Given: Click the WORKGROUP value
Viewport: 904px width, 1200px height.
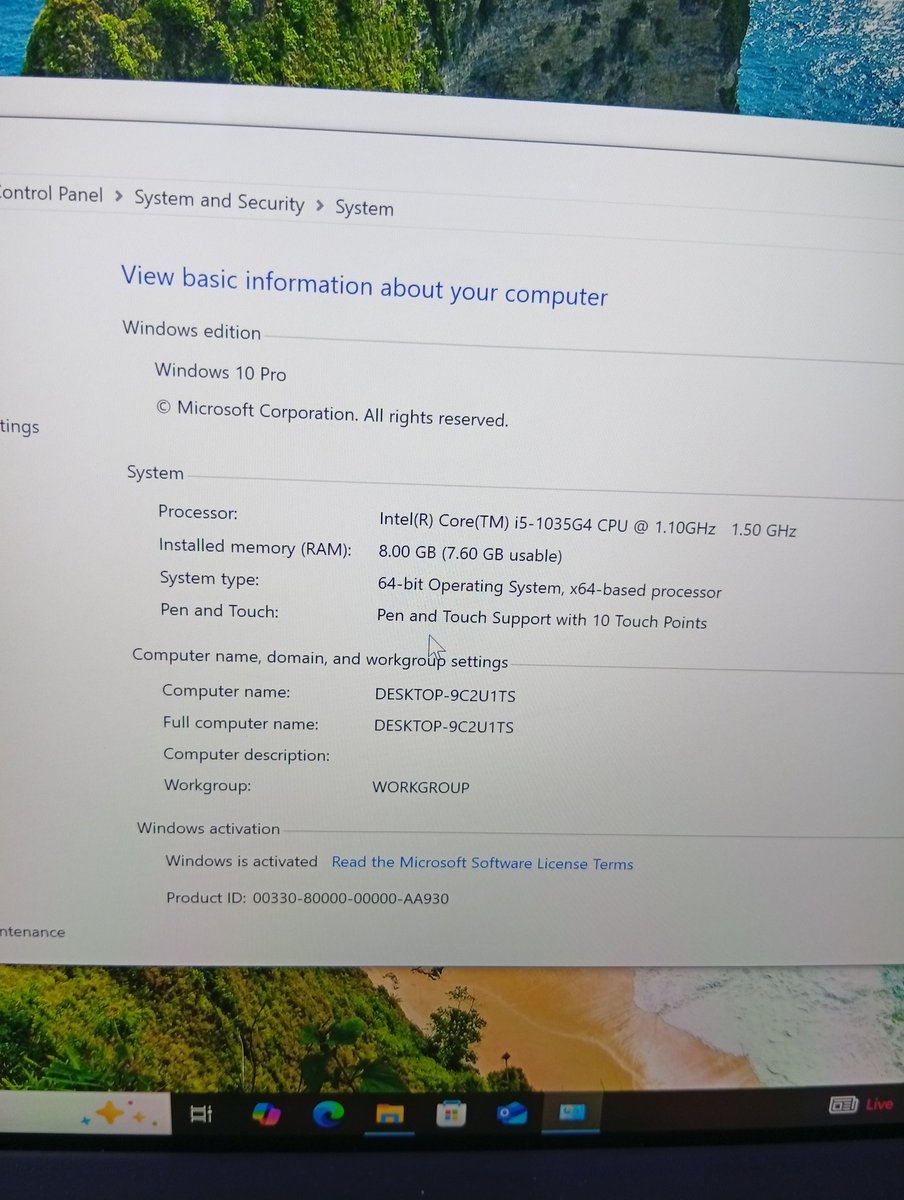Looking at the screenshot, I should click(x=420, y=787).
